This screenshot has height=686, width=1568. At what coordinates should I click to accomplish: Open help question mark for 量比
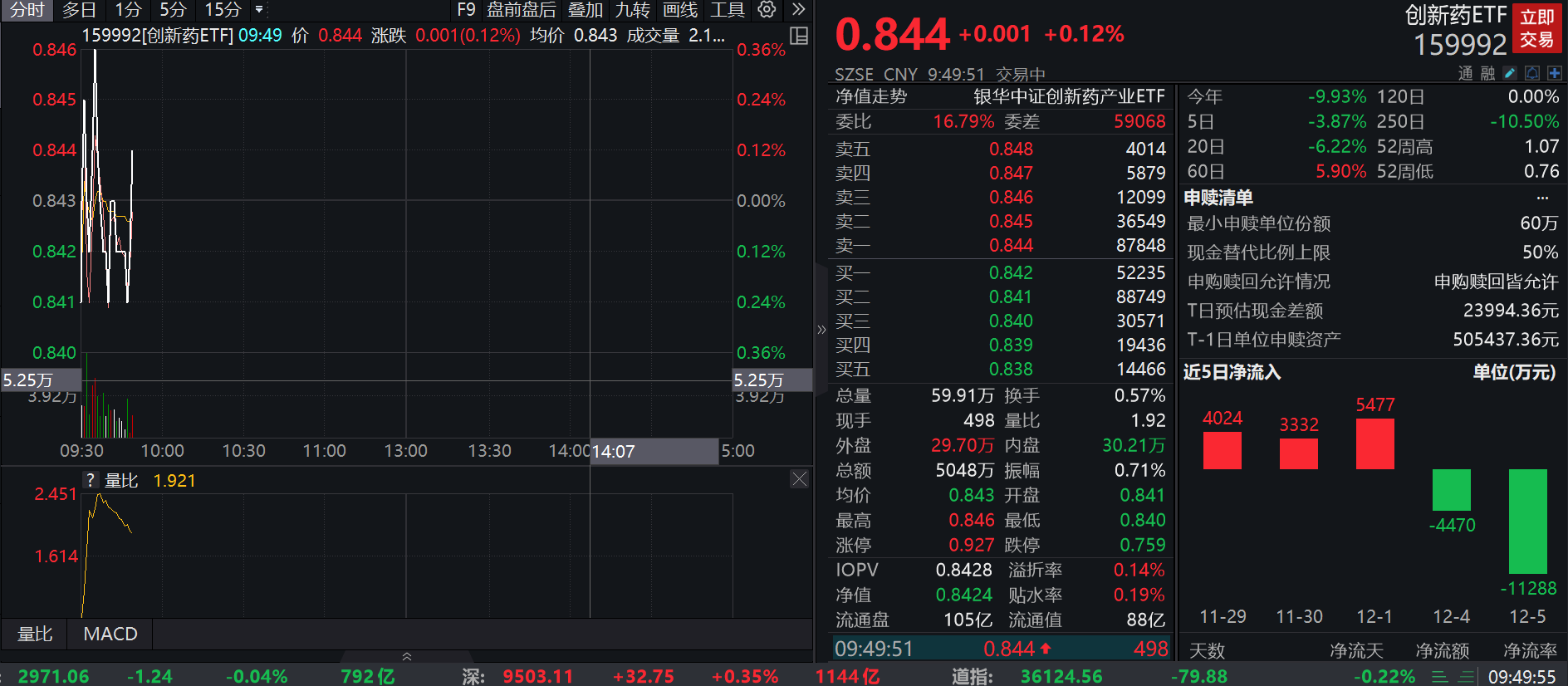[91, 480]
